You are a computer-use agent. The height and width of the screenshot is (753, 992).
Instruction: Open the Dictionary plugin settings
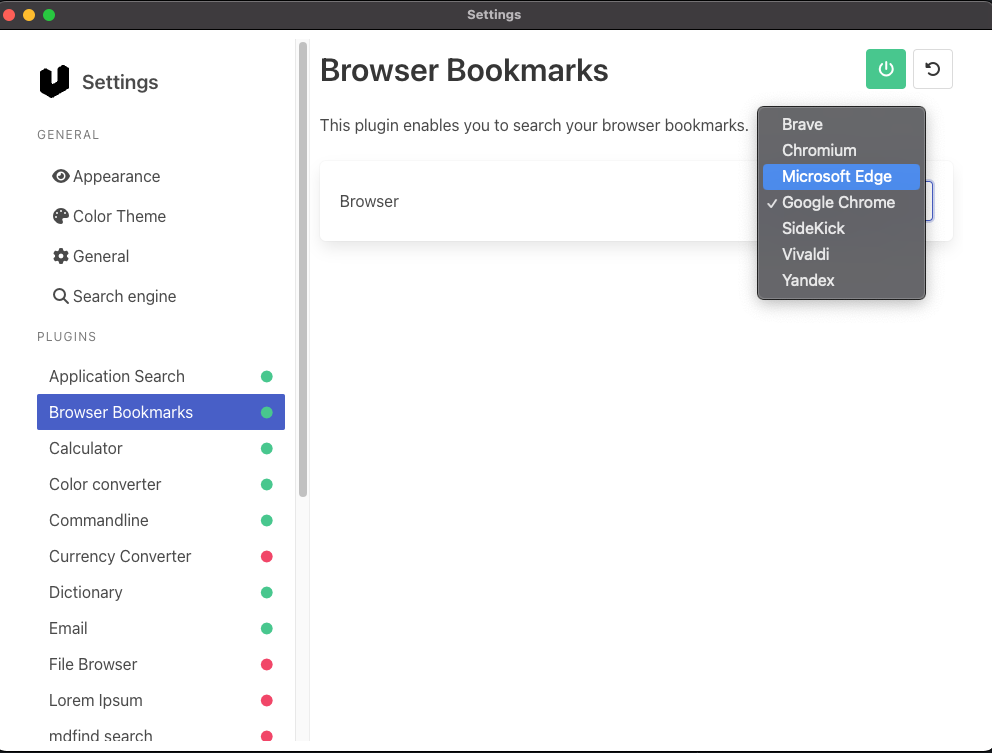coord(161,592)
